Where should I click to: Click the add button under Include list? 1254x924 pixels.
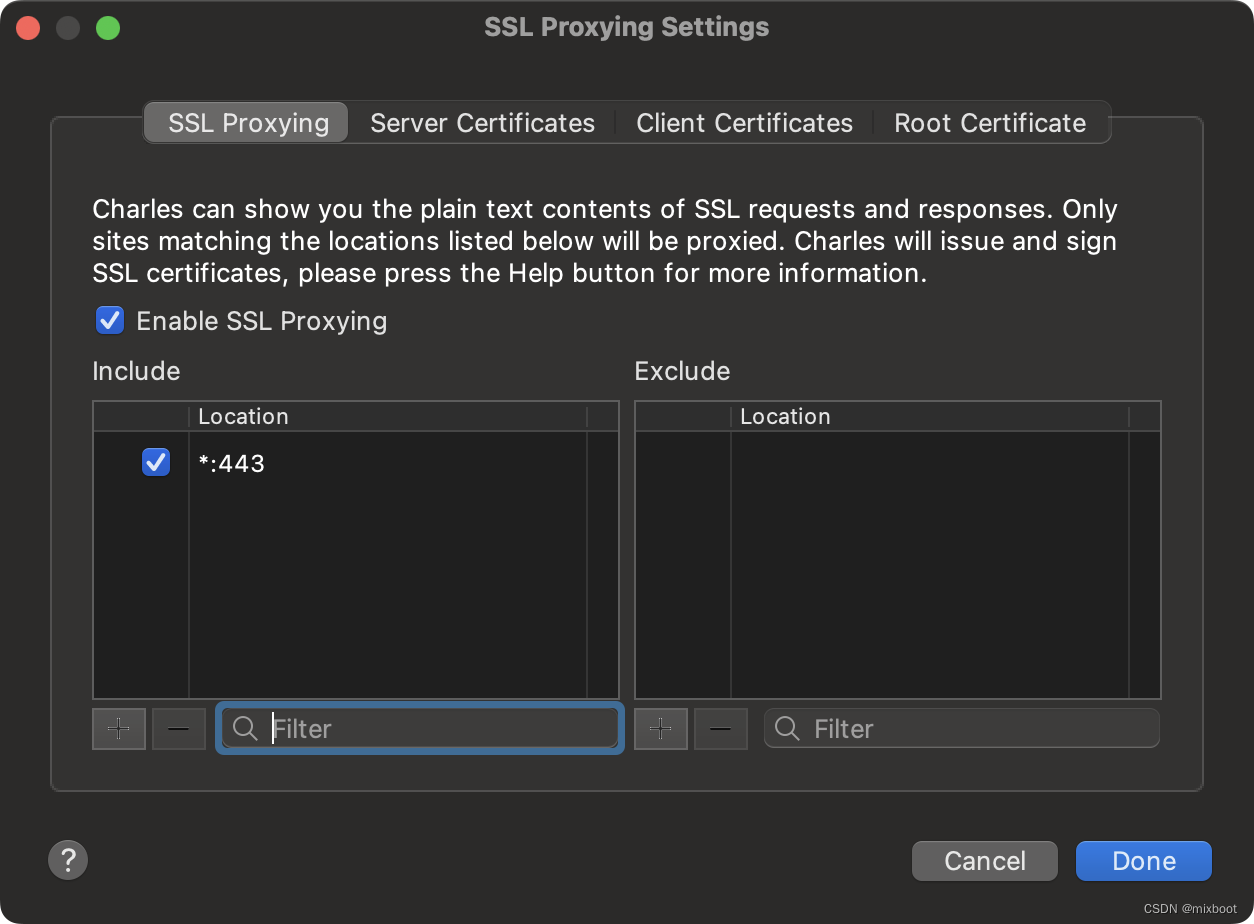tap(119, 728)
